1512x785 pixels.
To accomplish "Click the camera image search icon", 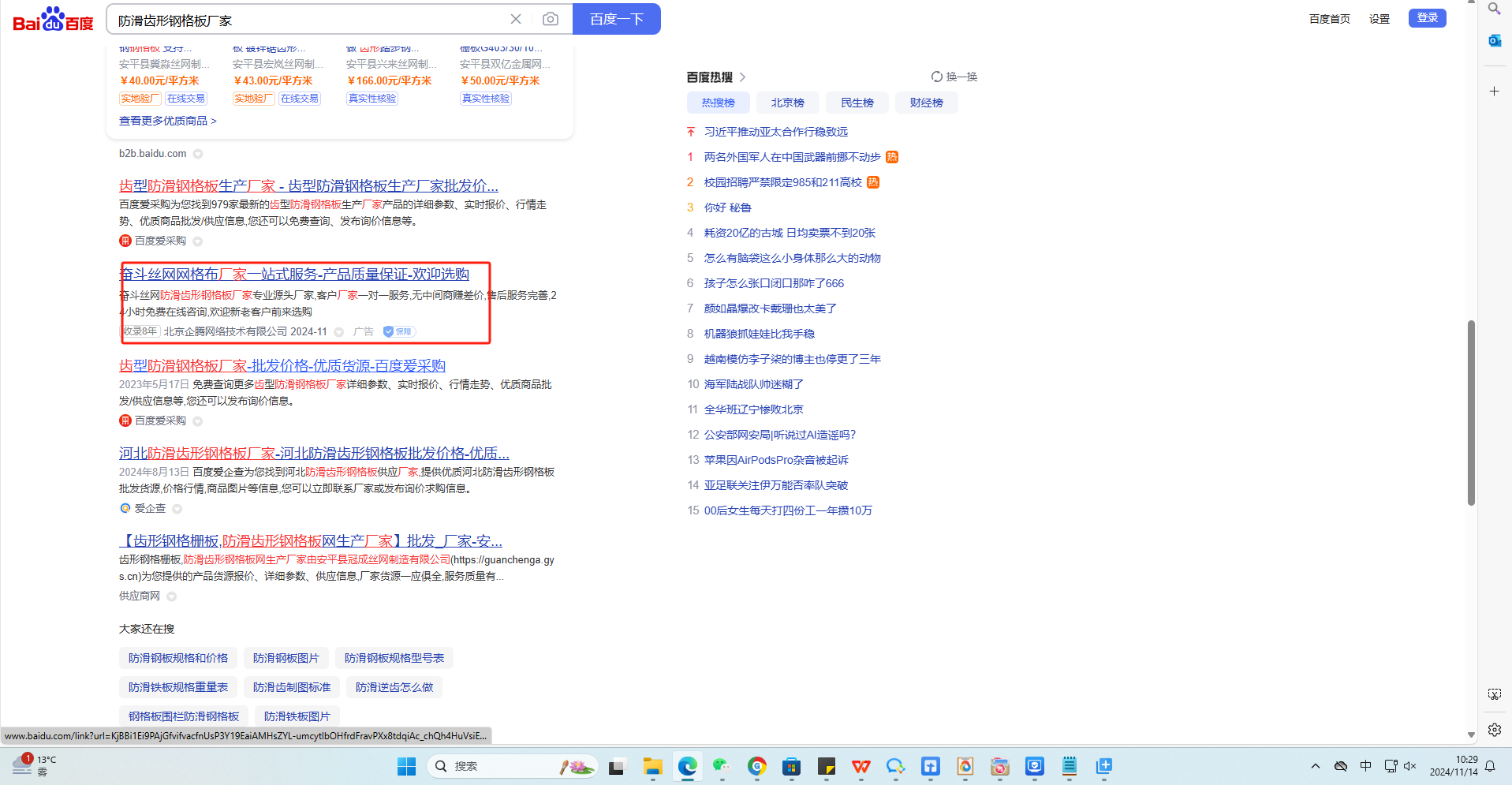I will coord(551,19).
